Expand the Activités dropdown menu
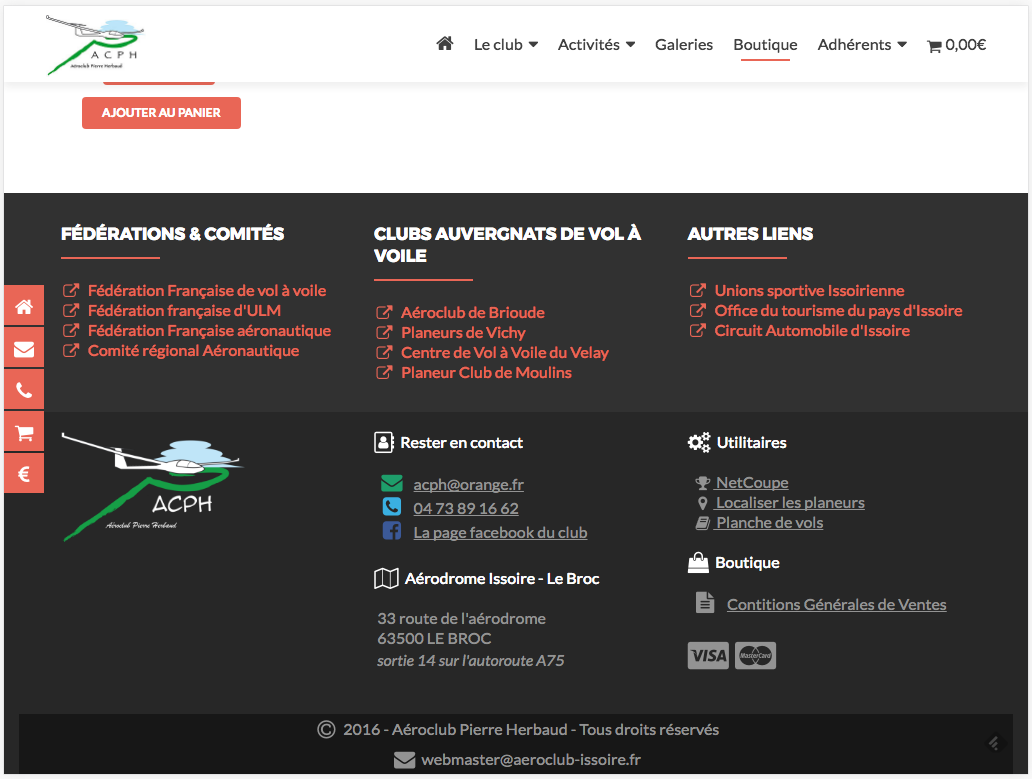 click(596, 45)
